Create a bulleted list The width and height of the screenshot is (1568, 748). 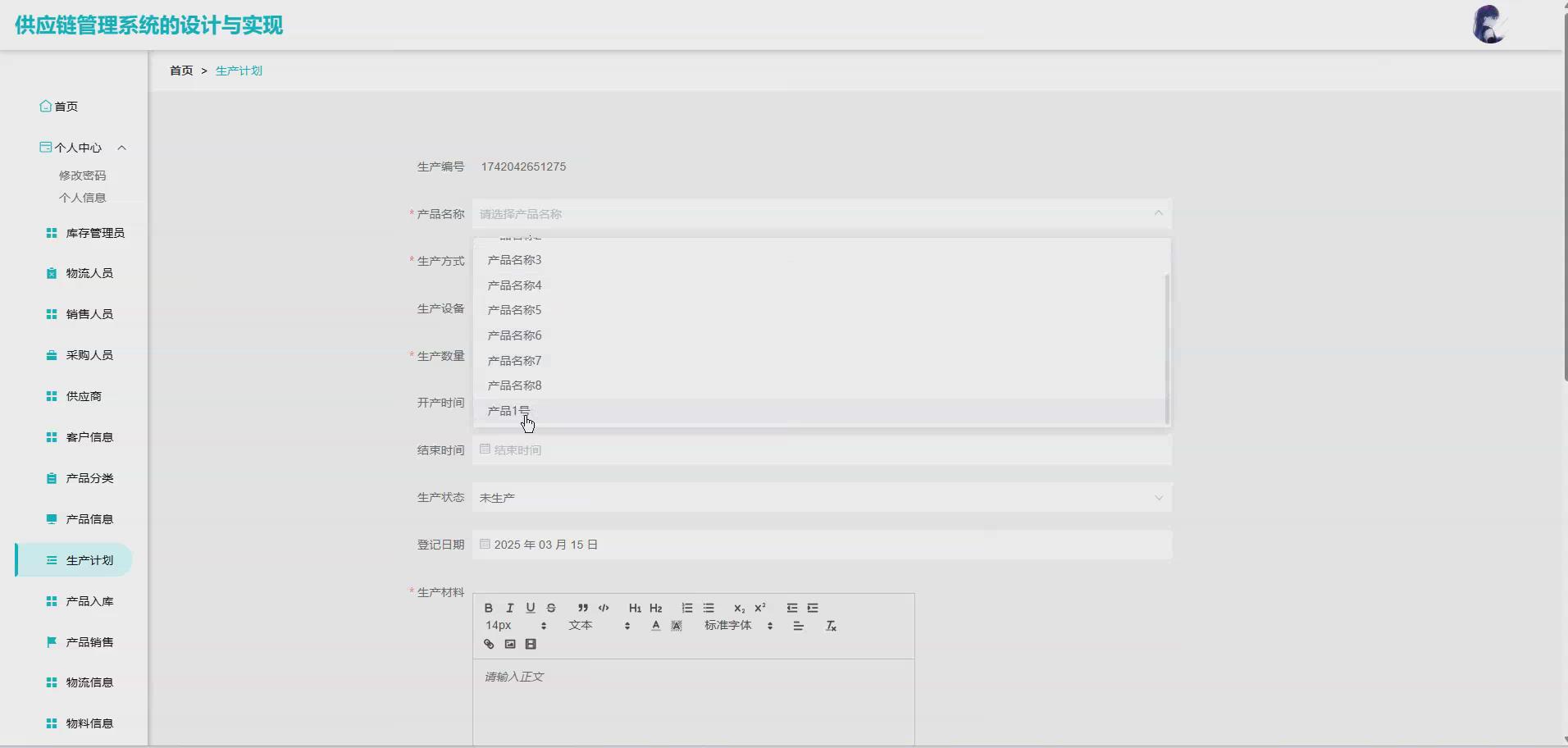pos(709,608)
